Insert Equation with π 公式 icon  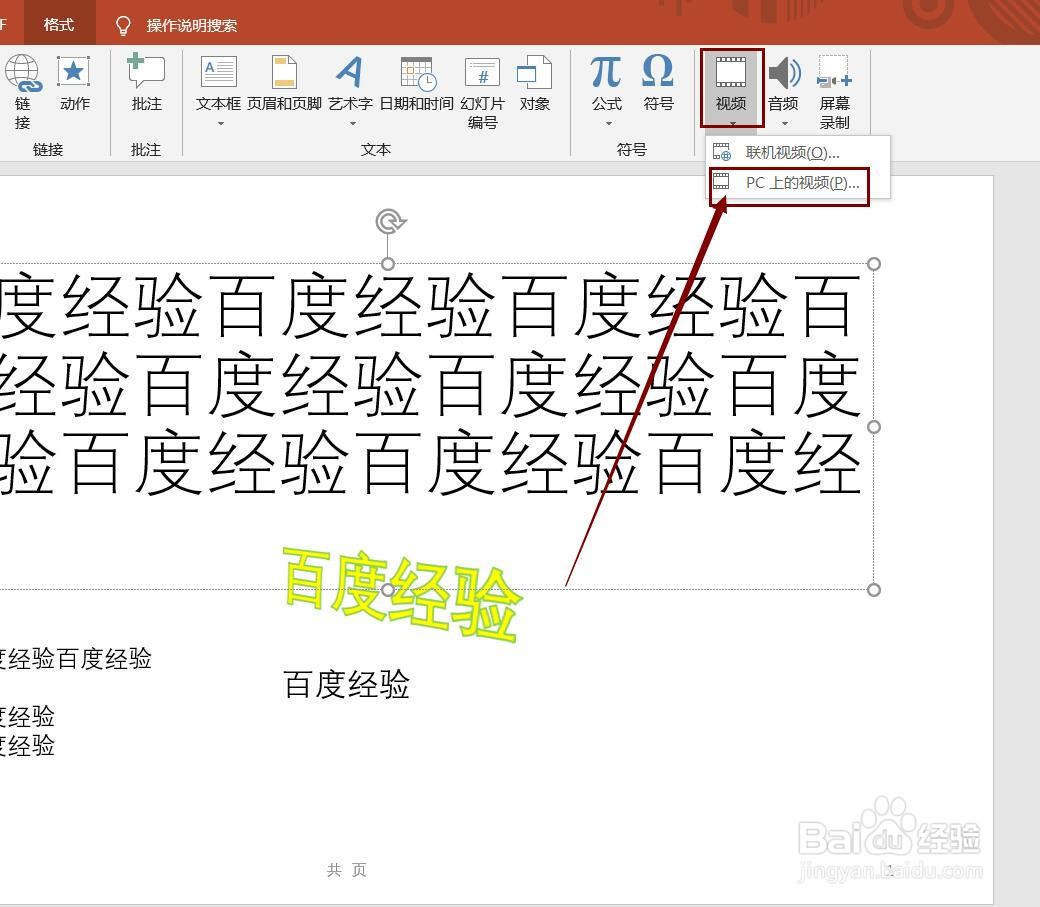(x=606, y=72)
